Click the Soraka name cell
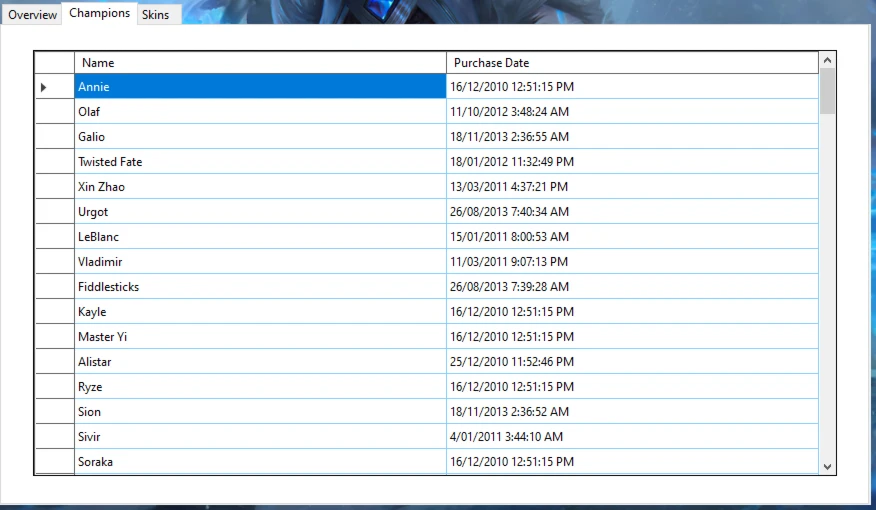The width and height of the screenshot is (876, 510). pyautogui.click(x=260, y=462)
